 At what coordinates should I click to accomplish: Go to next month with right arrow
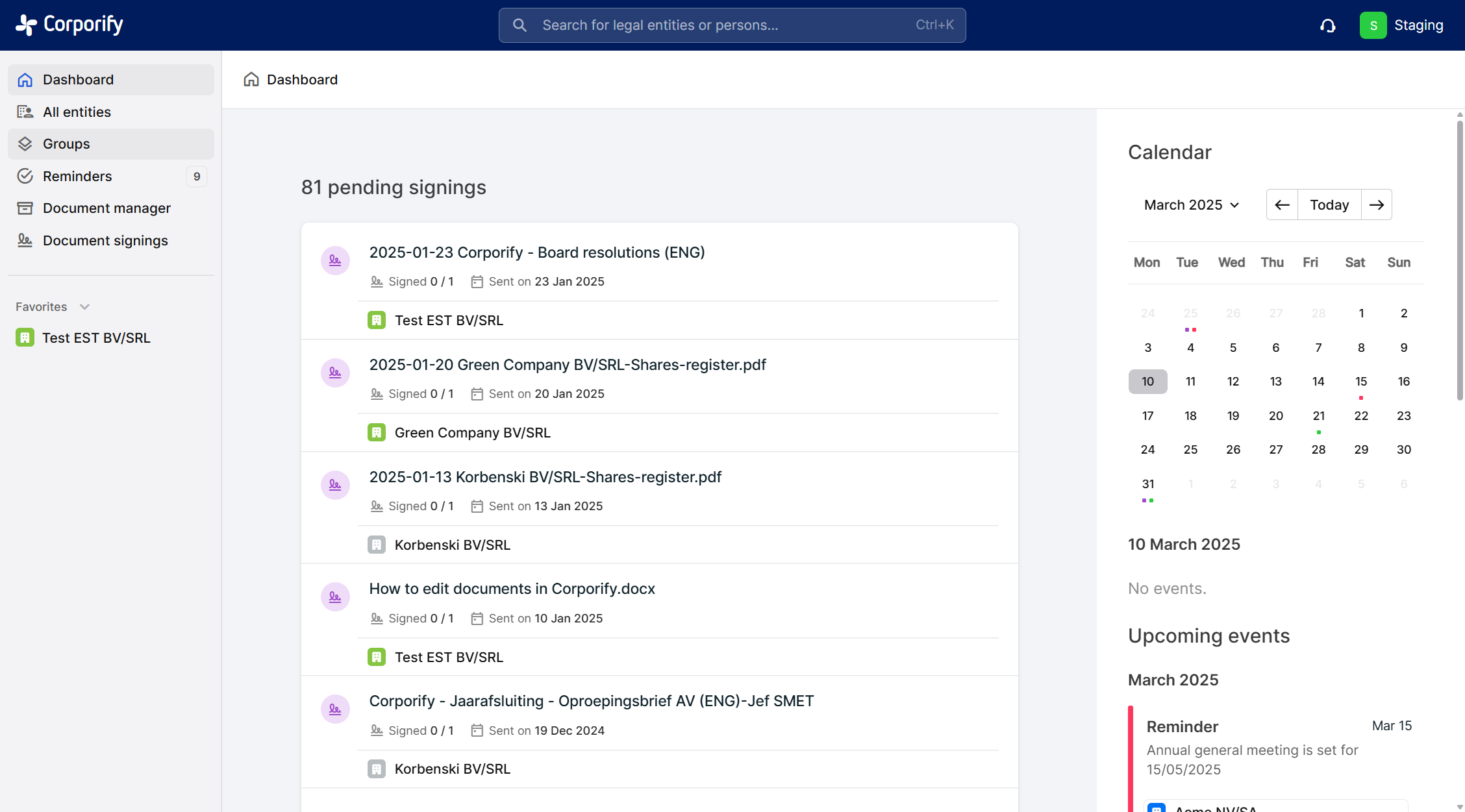tap(1376, 205)
